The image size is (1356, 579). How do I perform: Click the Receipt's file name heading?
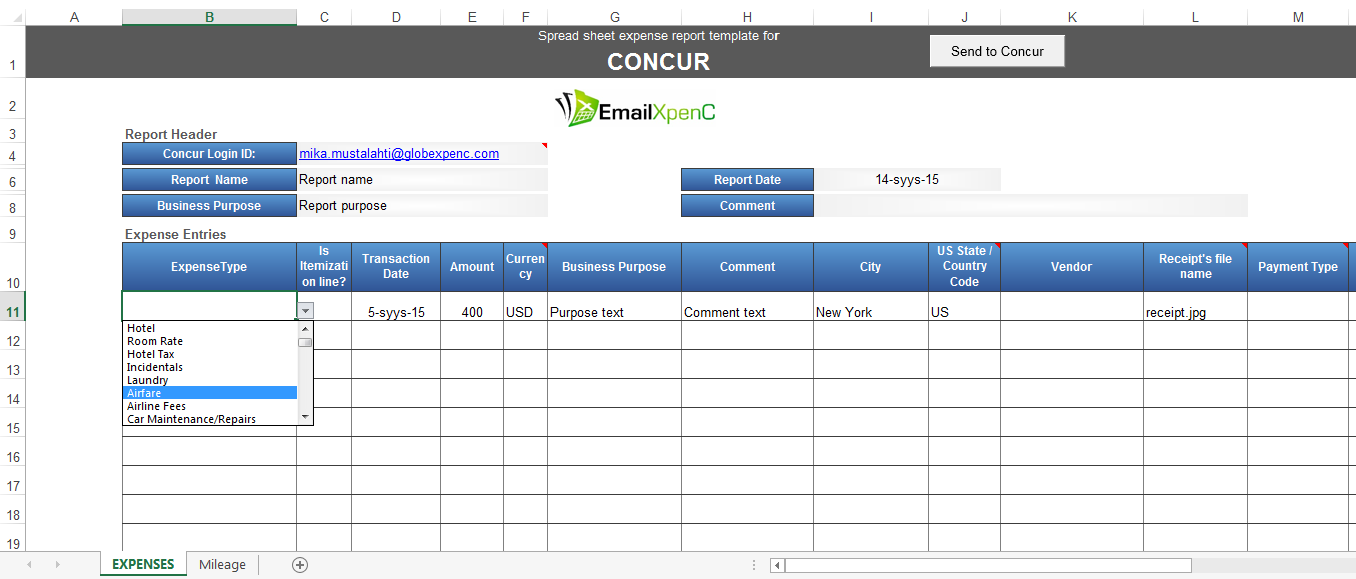[1195, 267]
